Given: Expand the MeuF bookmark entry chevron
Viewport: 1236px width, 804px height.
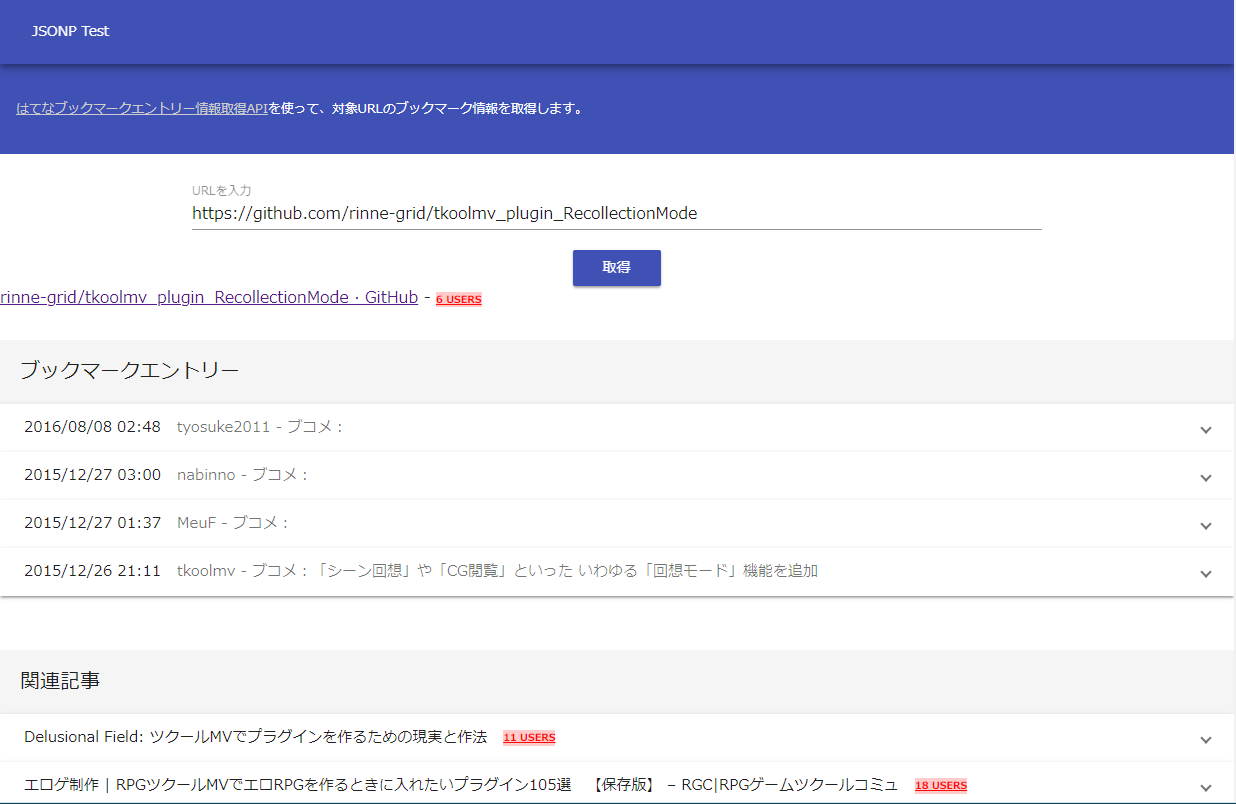Looking at the screenshot, I should (1205, 525).
